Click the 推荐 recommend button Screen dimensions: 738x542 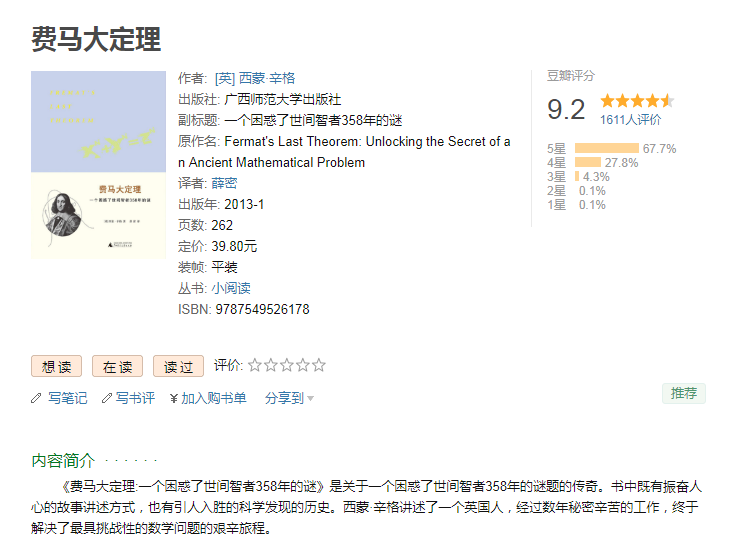684,393
